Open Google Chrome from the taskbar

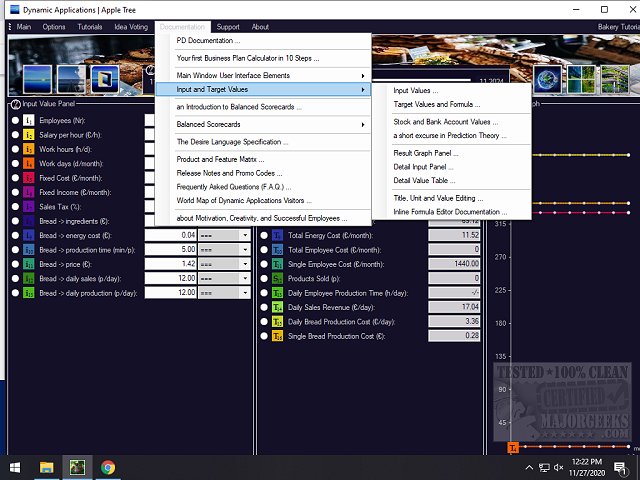coord(108,467)
